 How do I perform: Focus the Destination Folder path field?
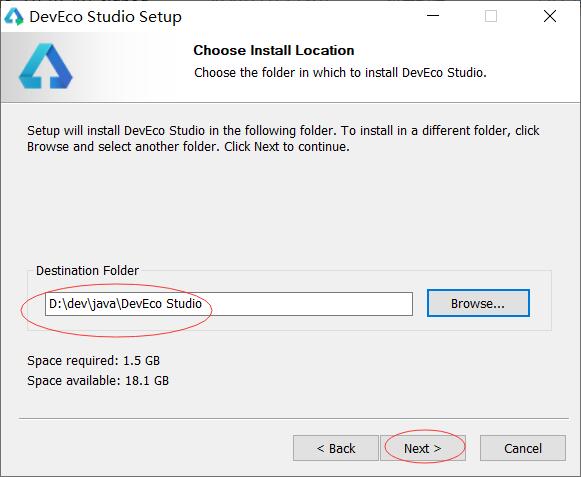[x=229, y=304]
